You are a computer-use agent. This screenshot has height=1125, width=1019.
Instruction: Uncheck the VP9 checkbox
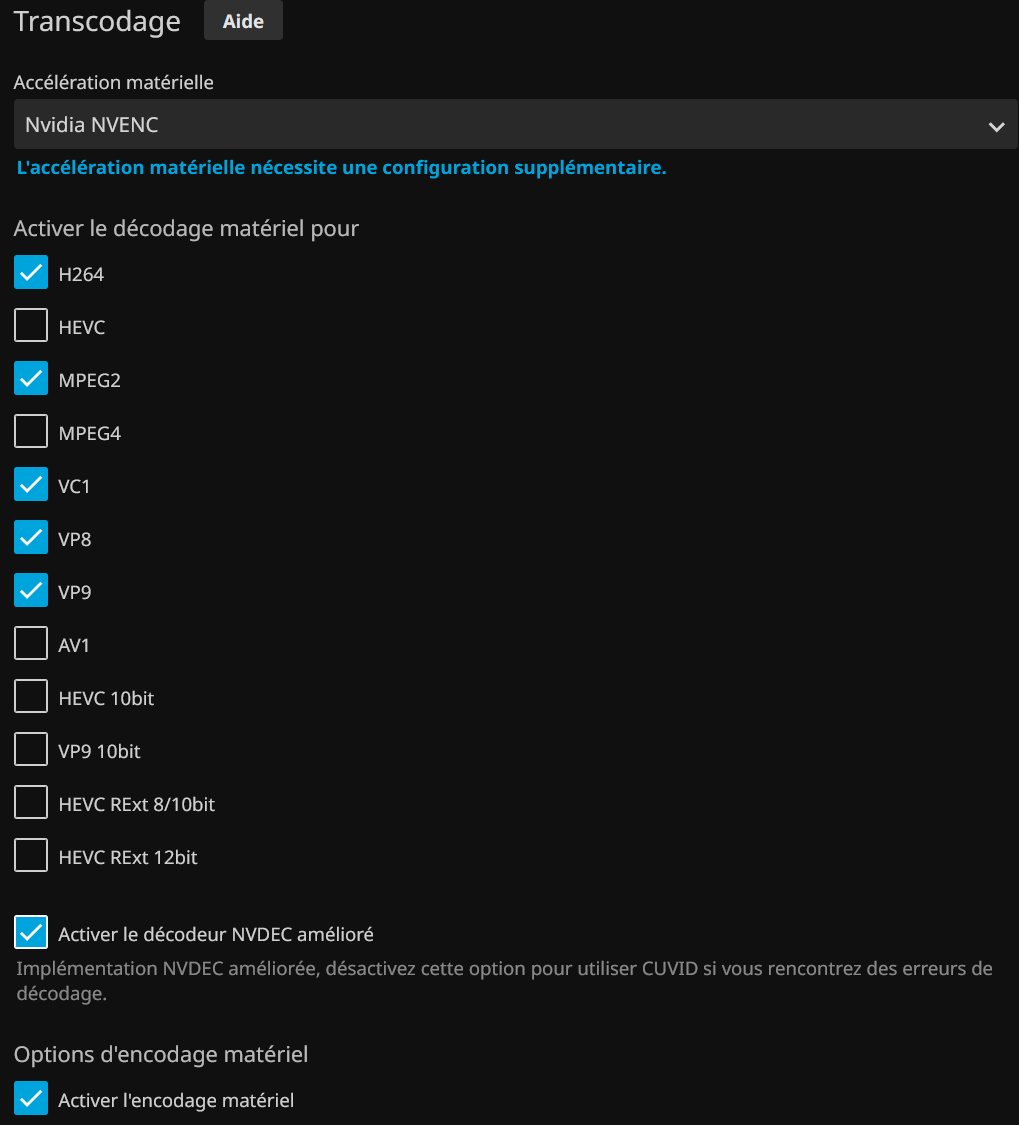(31, 591)
